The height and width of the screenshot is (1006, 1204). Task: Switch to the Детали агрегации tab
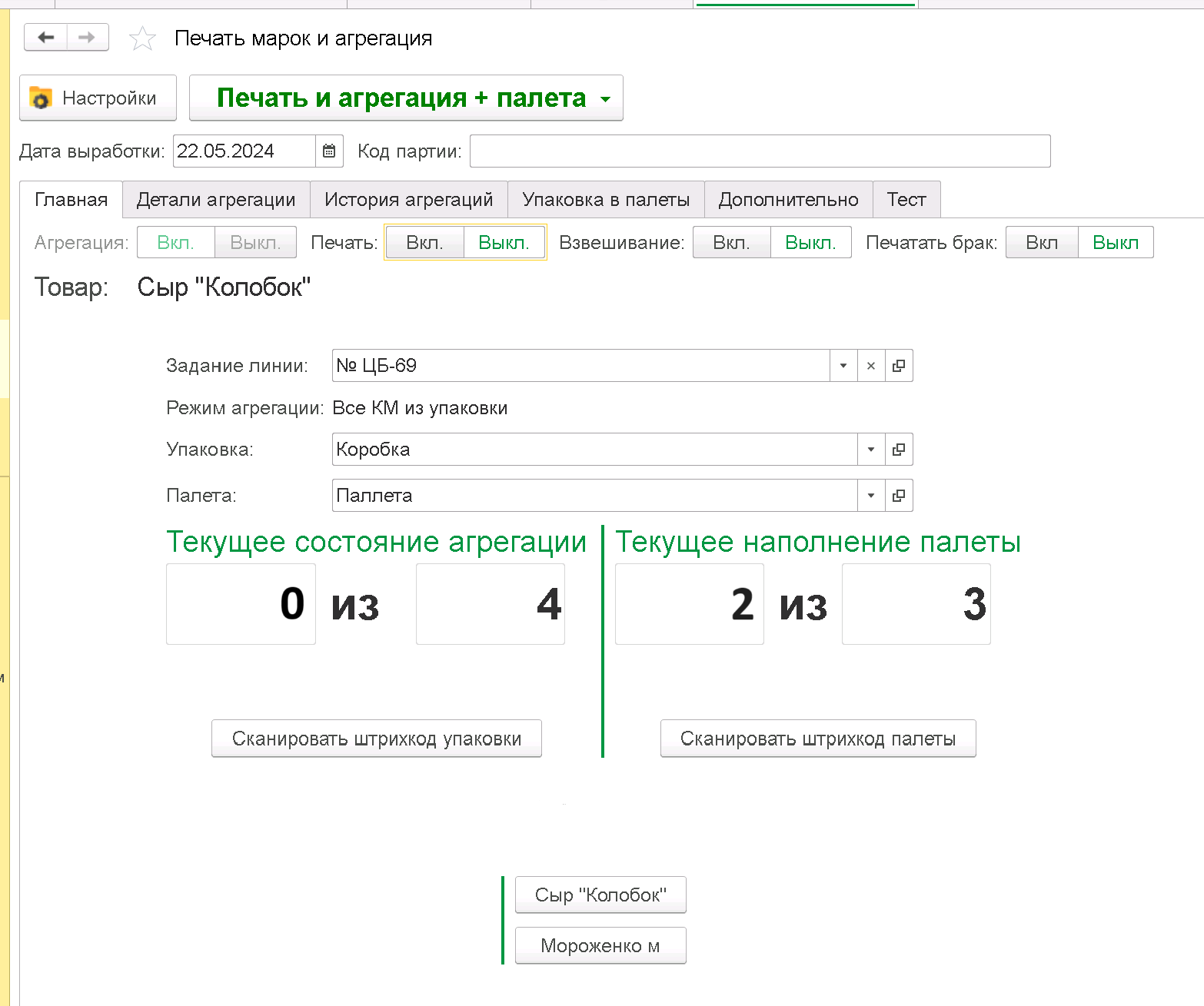(216, 200)
